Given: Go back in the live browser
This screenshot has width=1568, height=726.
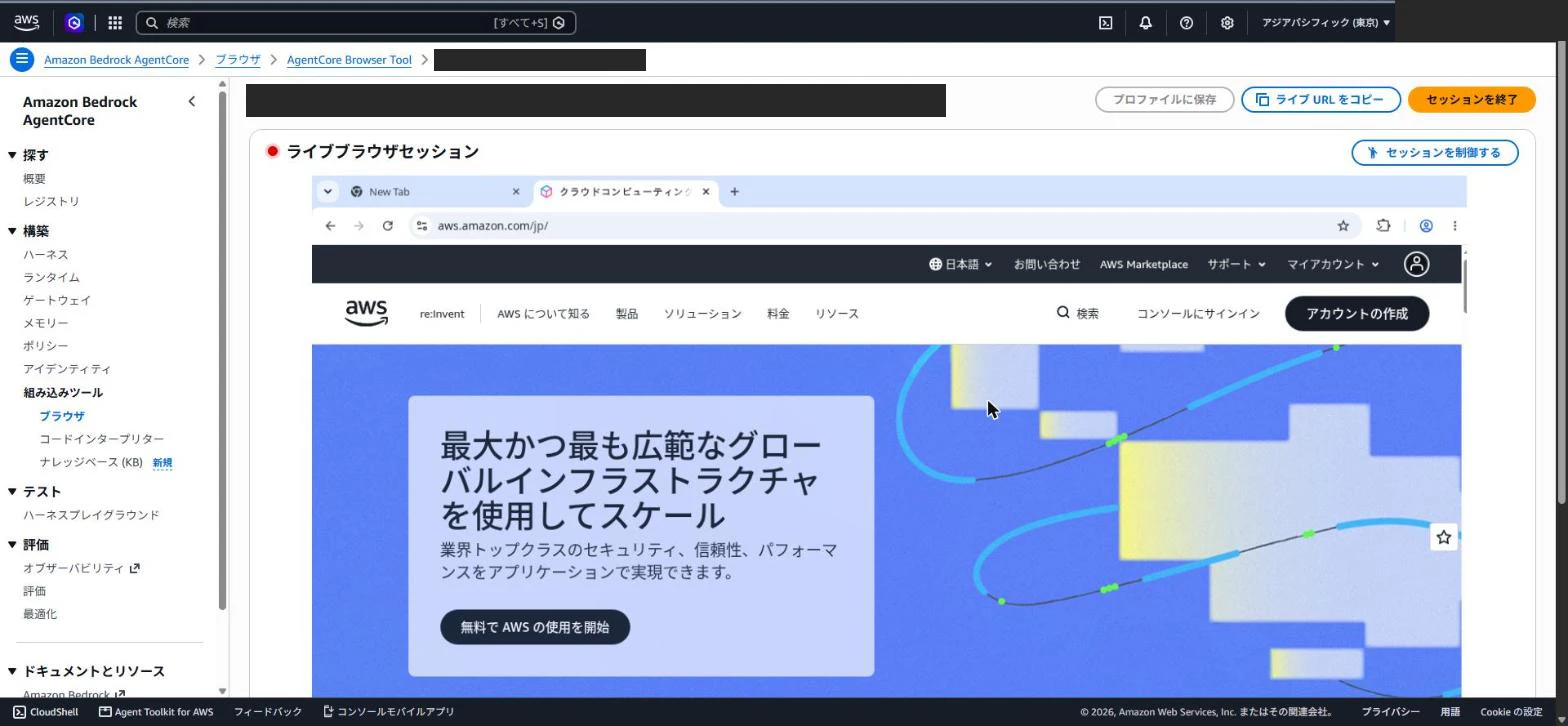Looking at the screenshot, I should (330, 225).
